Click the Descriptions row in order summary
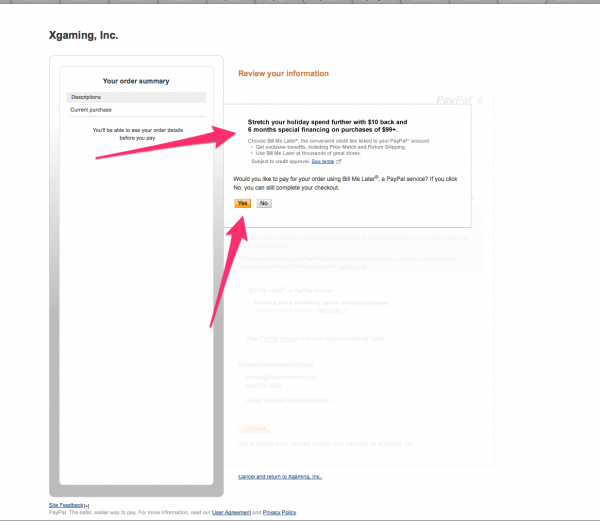This screenshot has height=521, width=600. [x=136, y=97]
